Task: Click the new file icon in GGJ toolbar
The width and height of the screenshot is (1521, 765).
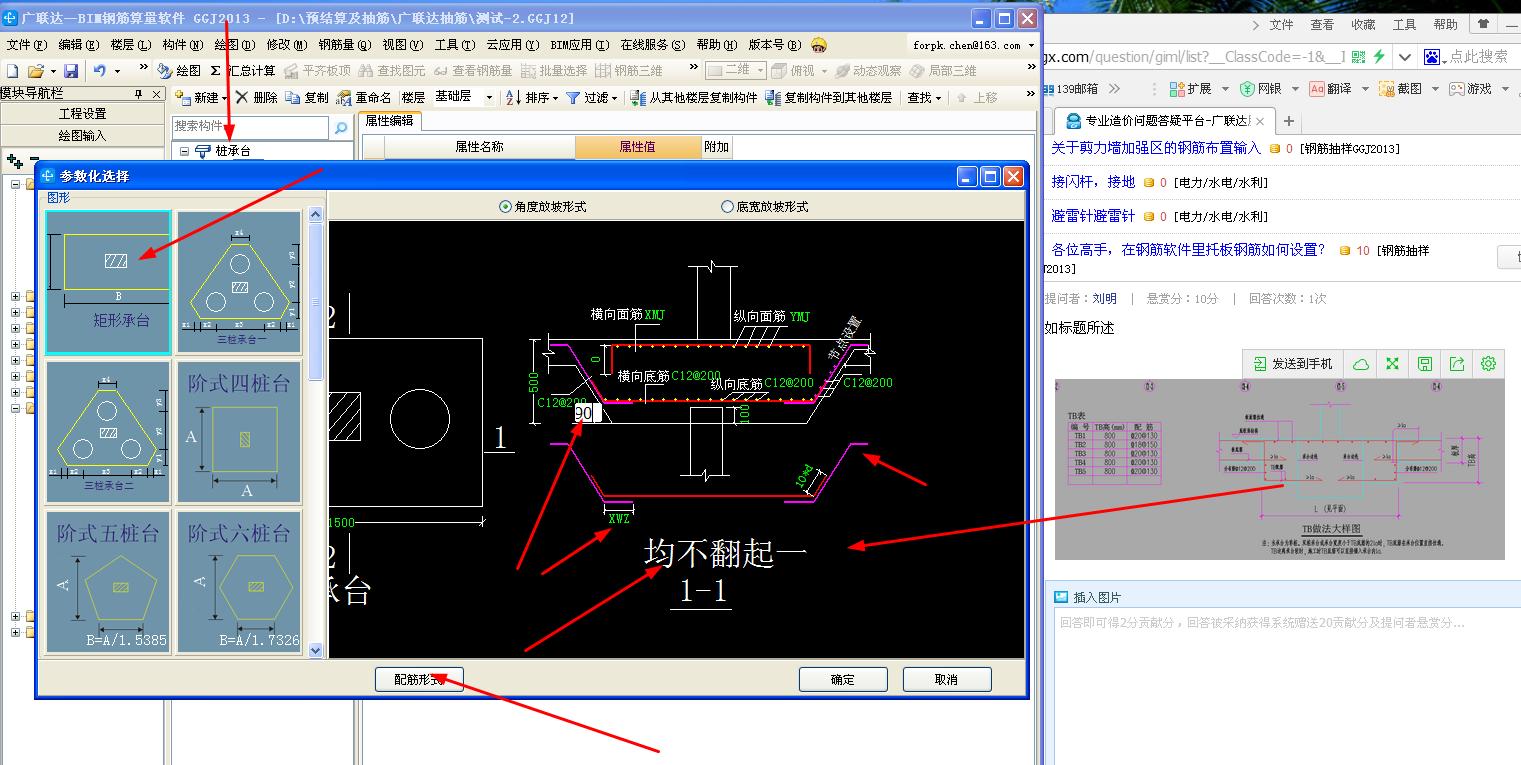Action: (12, 71)
